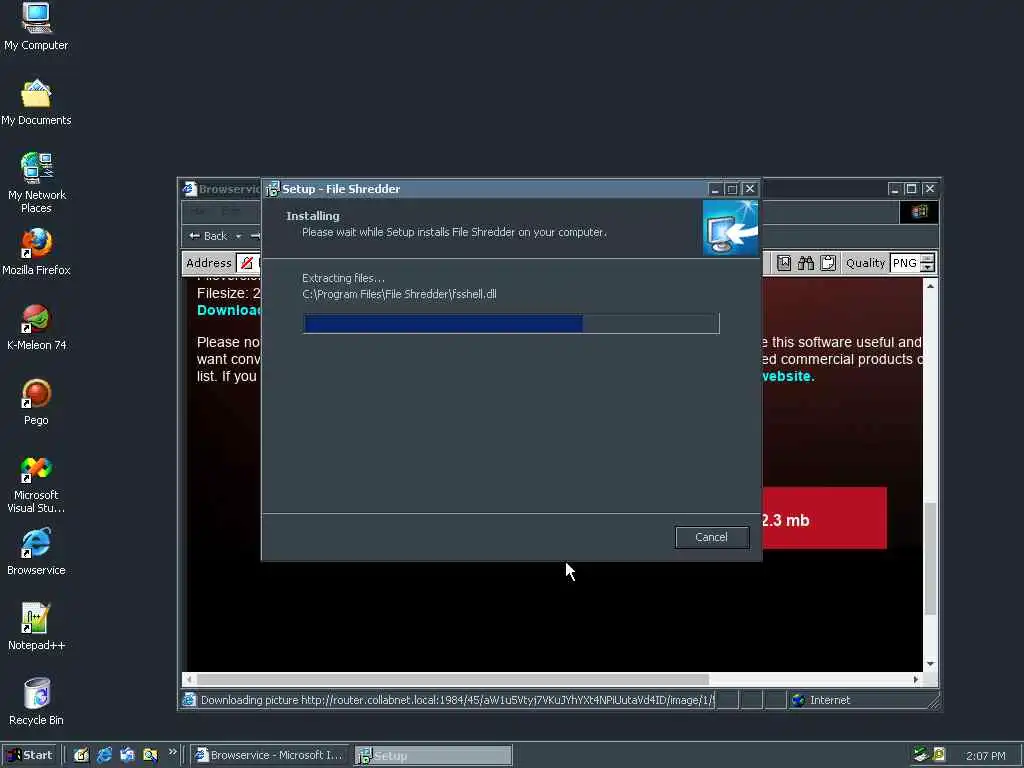
Task: Click the fsshell.dll file path text
Action: [x=399, y=295]
